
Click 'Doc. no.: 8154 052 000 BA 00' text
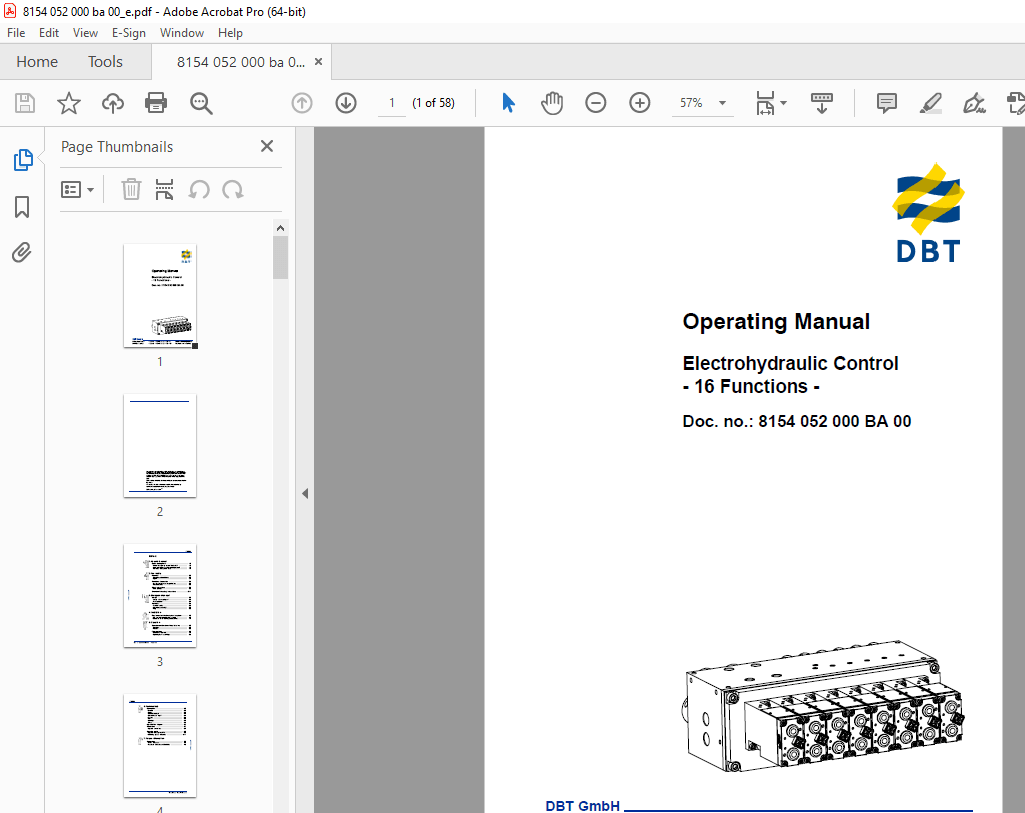click(x=797, y=421)
